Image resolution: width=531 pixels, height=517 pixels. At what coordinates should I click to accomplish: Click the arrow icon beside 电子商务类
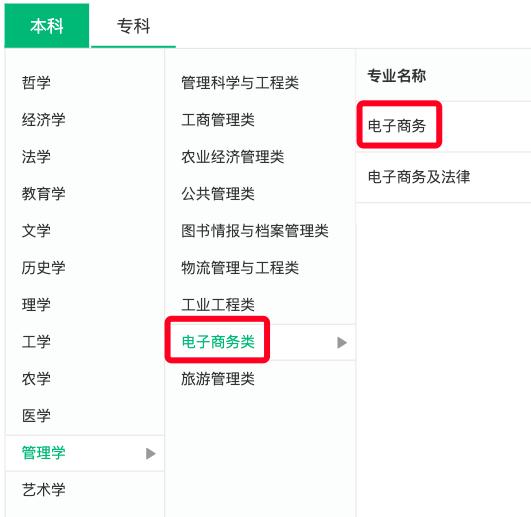point(342,342)
